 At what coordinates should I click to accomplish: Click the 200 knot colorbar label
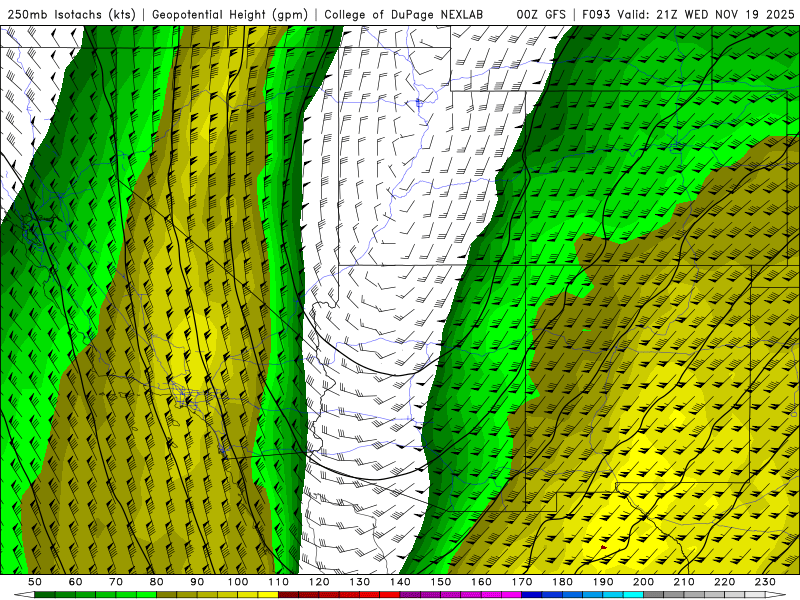644,582
